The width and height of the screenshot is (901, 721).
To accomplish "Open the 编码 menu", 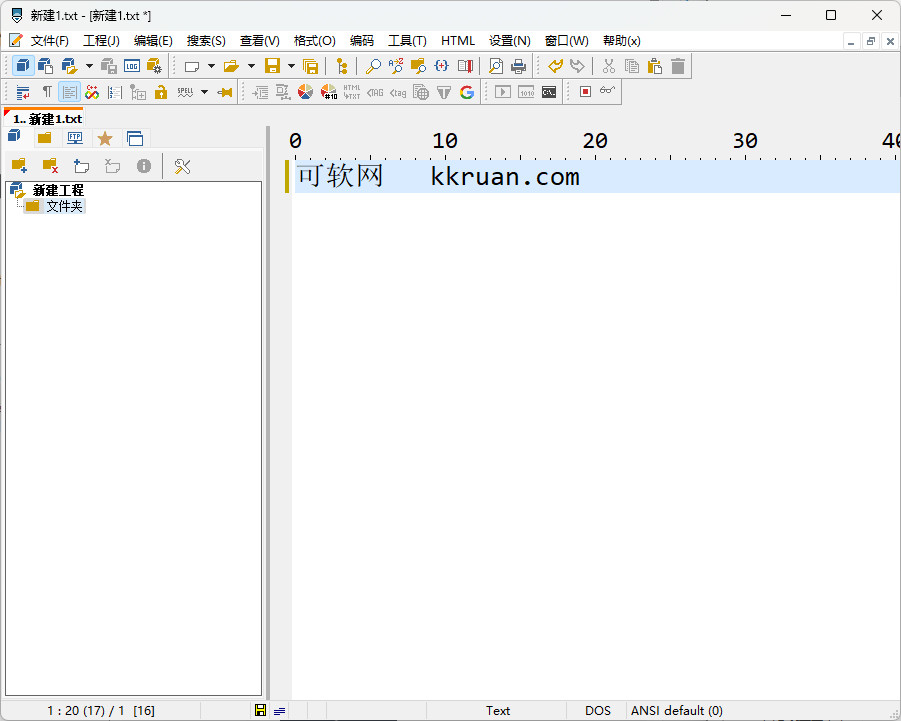I will coord(361,41).
